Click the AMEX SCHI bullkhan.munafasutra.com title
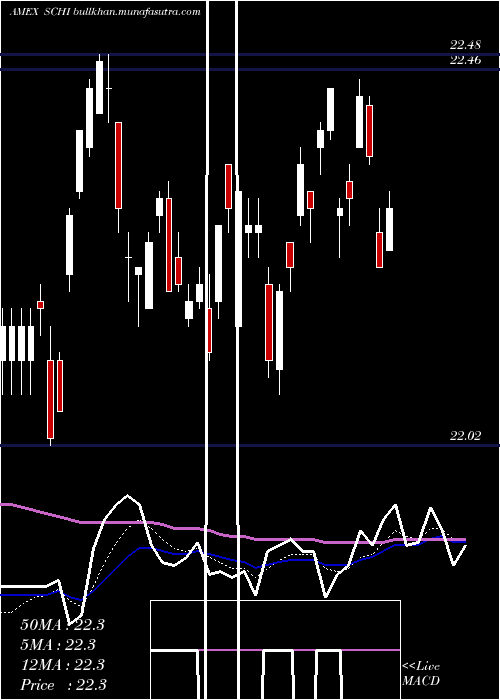The height and width of the screenshot is (700, 500). 105,12
